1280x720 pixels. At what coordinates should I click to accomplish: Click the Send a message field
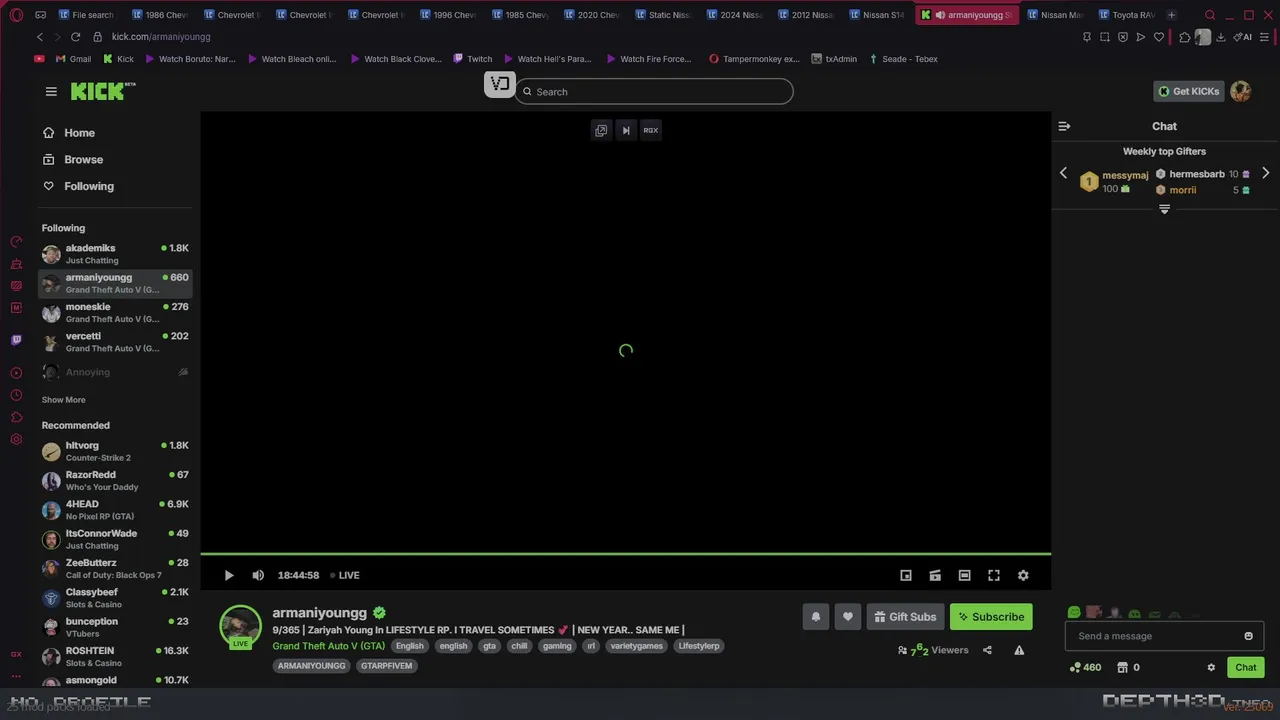point(1164,636)
